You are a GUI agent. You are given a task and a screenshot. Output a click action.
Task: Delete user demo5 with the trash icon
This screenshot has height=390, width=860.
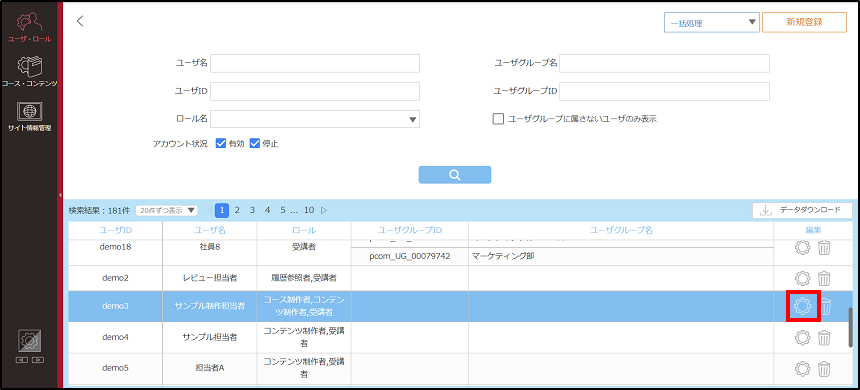coord(824,369)
